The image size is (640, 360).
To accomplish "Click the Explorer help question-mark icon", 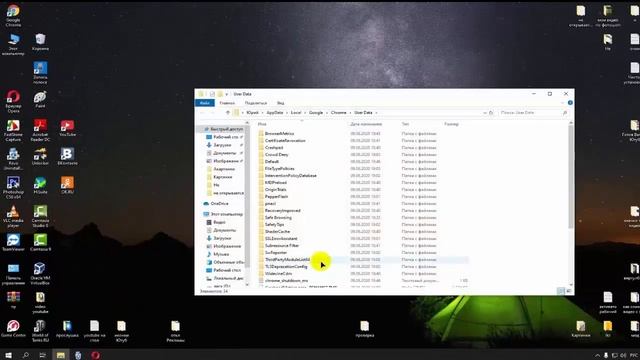I will point(570,103).
